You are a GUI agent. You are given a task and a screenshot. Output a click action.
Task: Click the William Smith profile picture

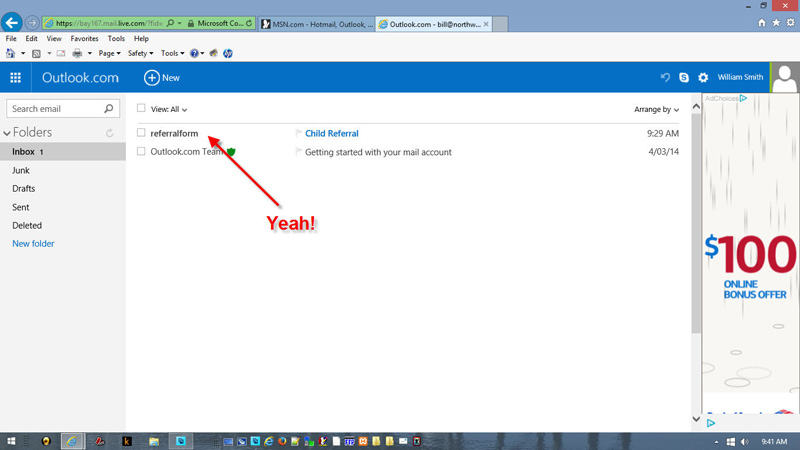tap(785, 78)
